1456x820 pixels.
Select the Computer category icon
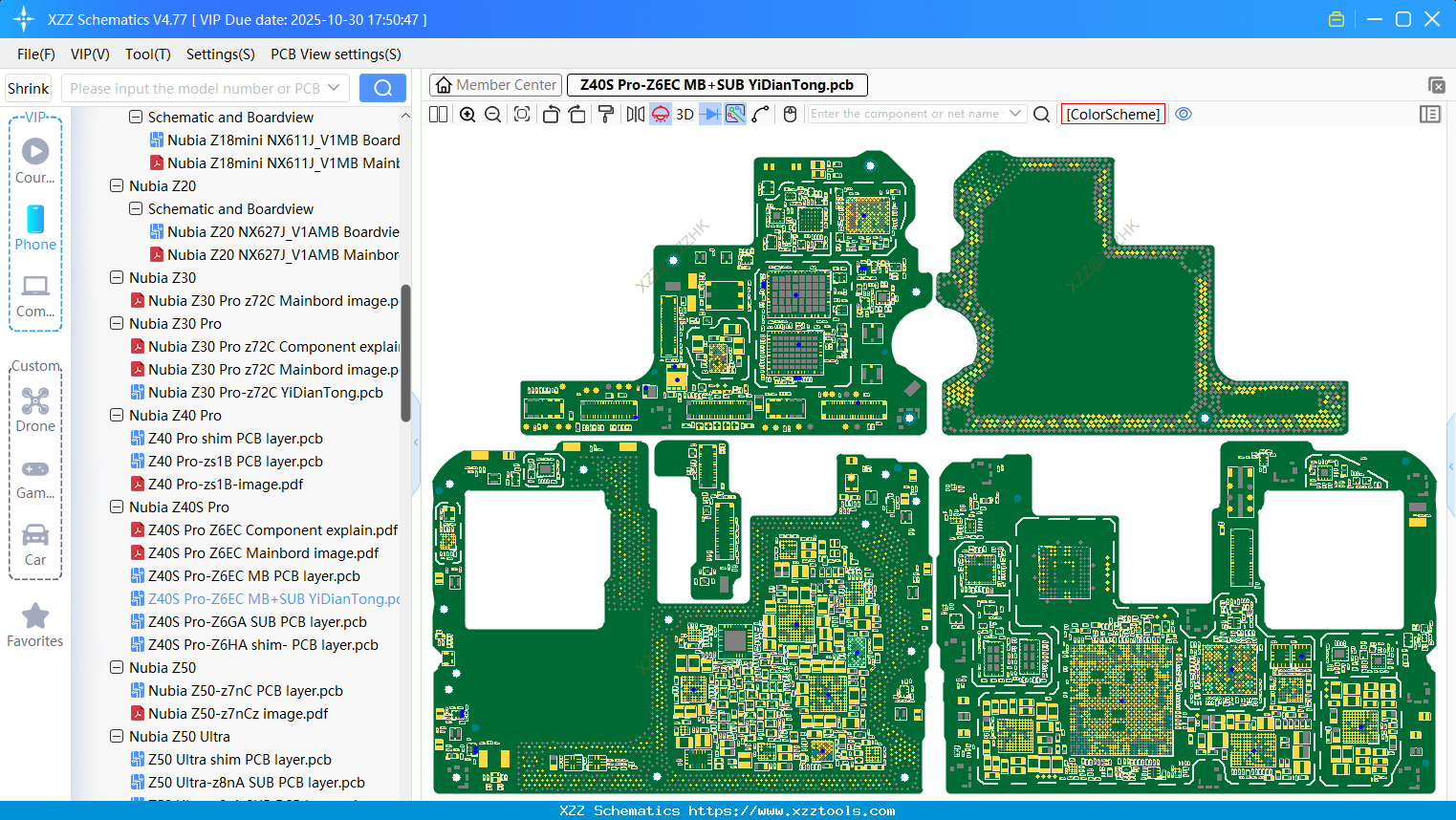35,295
